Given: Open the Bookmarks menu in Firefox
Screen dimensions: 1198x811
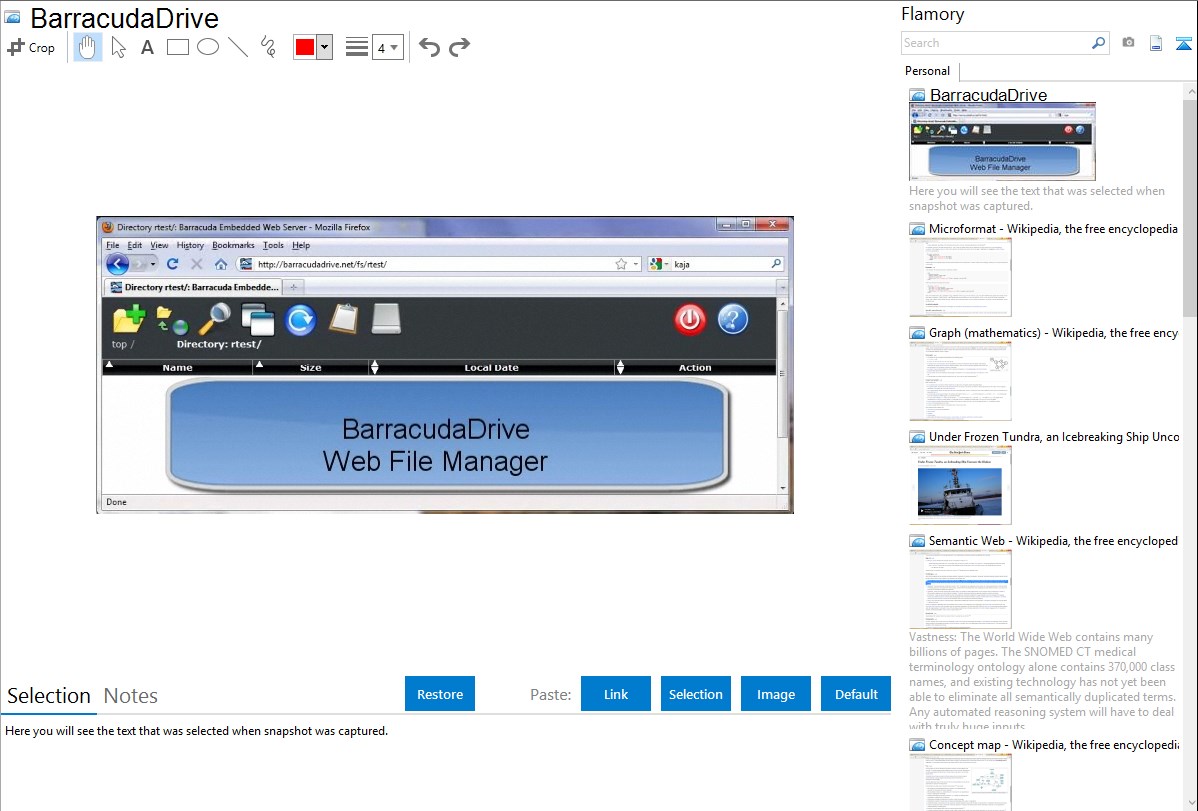Looking at the screenshot, I should point(233,245).
